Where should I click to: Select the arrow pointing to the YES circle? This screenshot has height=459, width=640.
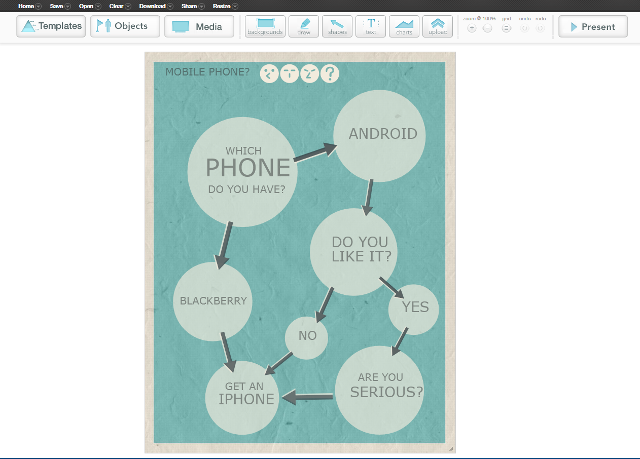pos(391,288)
